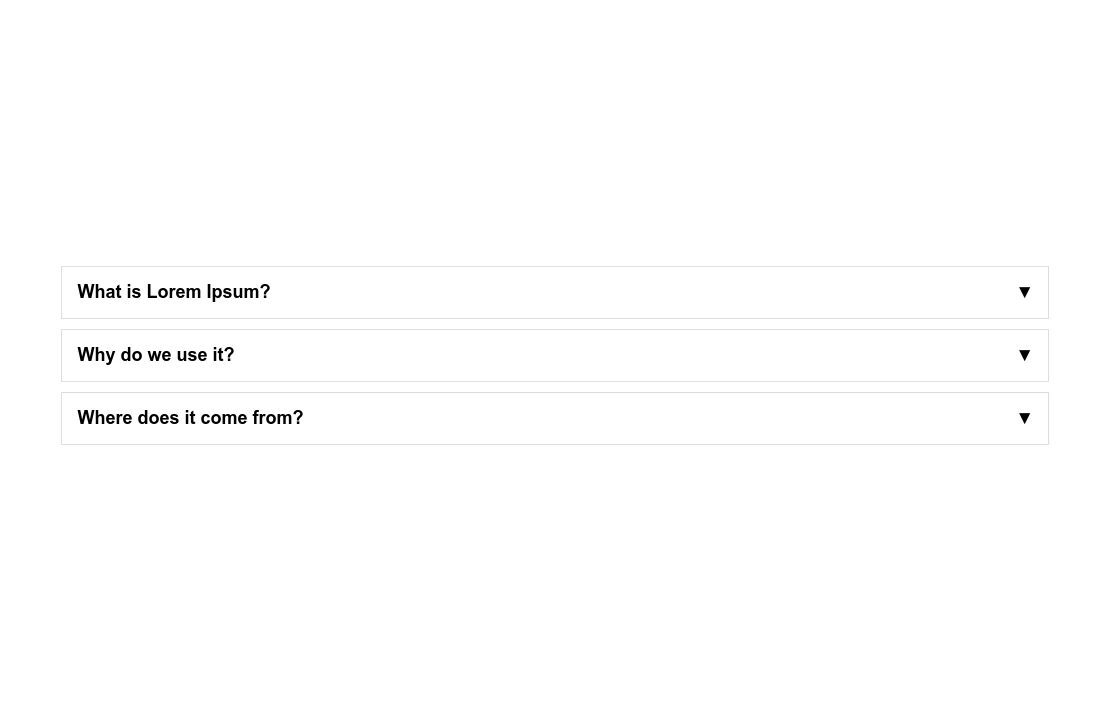Image resolution: width=1101 pixels, height=705 pixels.
Task: Click the triangle icon beside Where does it come from?
Action: tap(1024, 418)
